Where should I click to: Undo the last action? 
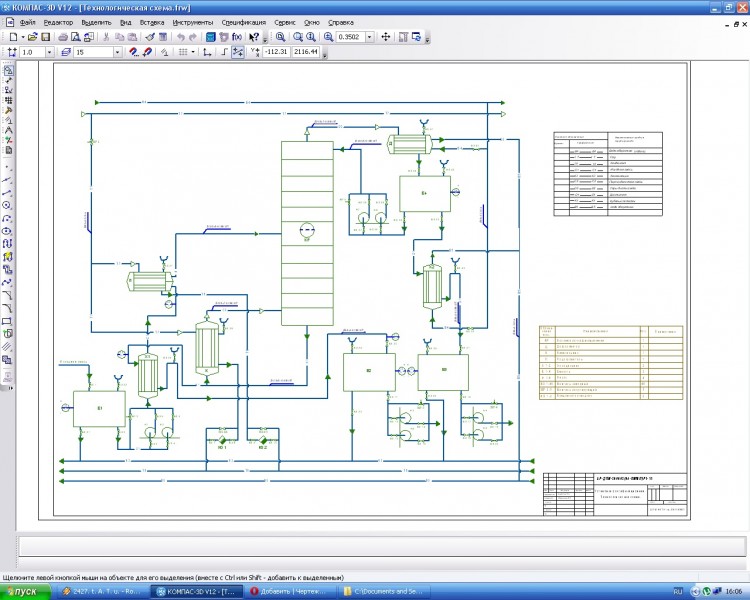(180, 37)
